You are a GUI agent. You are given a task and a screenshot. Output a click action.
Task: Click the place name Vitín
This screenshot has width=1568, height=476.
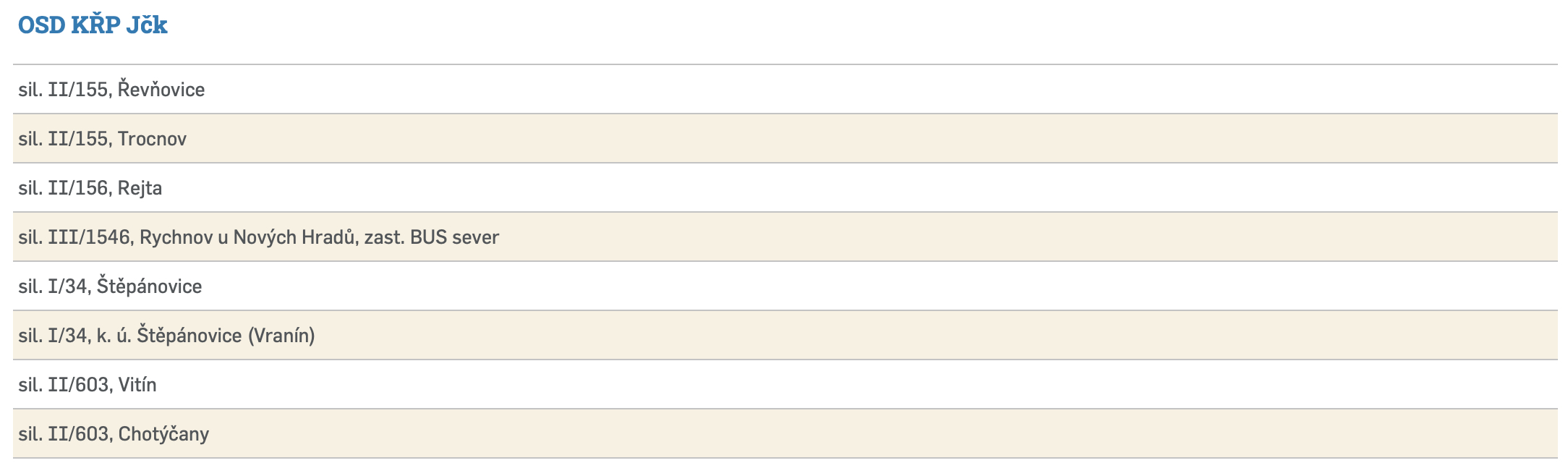coord(137,385)
